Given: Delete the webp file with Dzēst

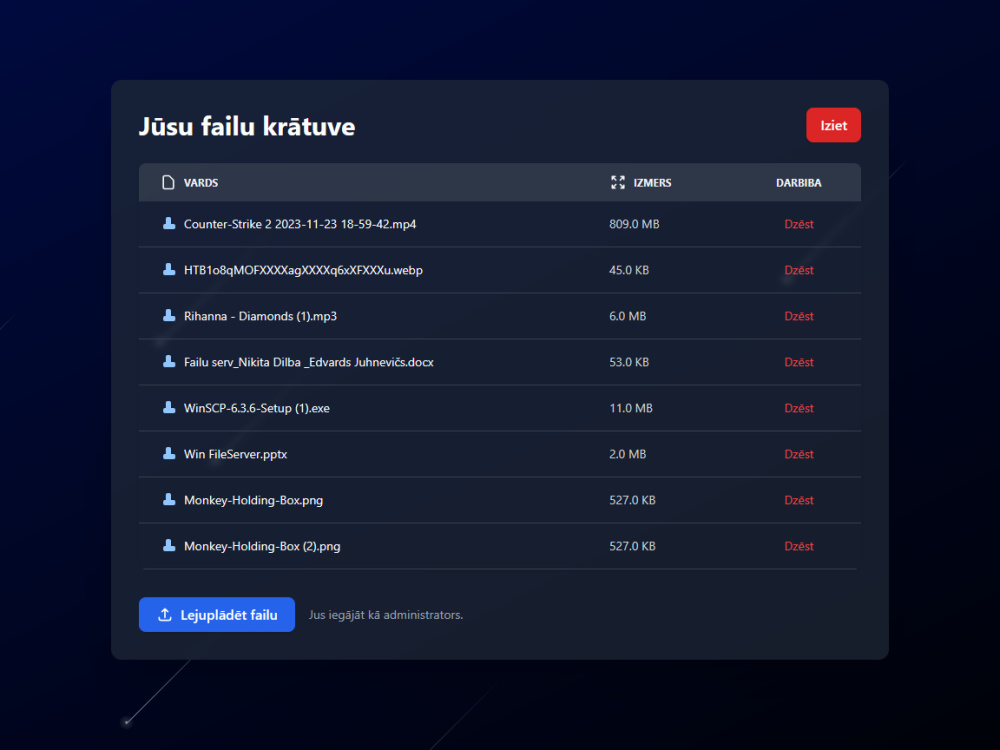Looking at the screenshot, I should [798, 270].
